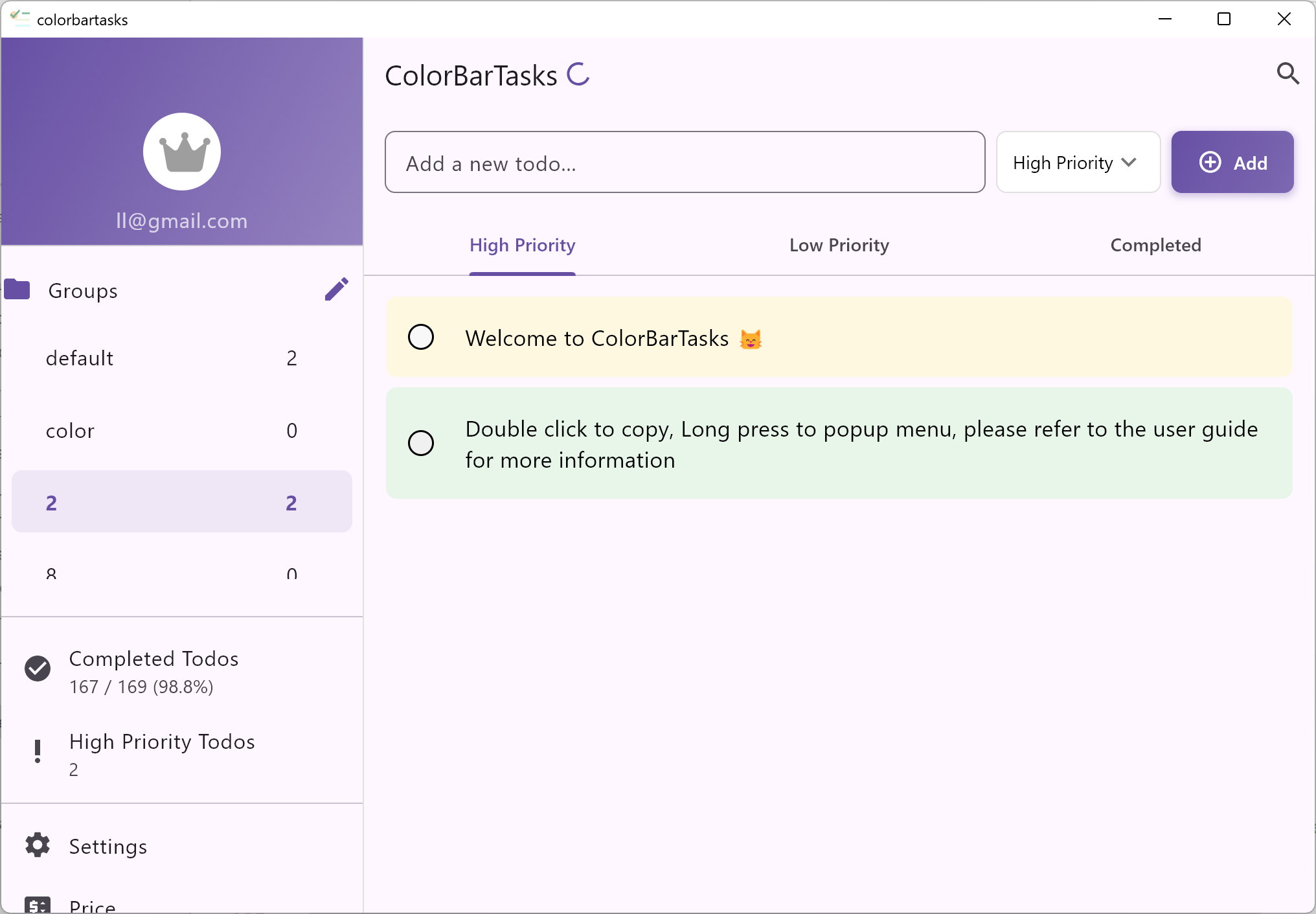Switch to the Completed tab
This screenshot has width=1316, height=914.
coord(1155,246)
